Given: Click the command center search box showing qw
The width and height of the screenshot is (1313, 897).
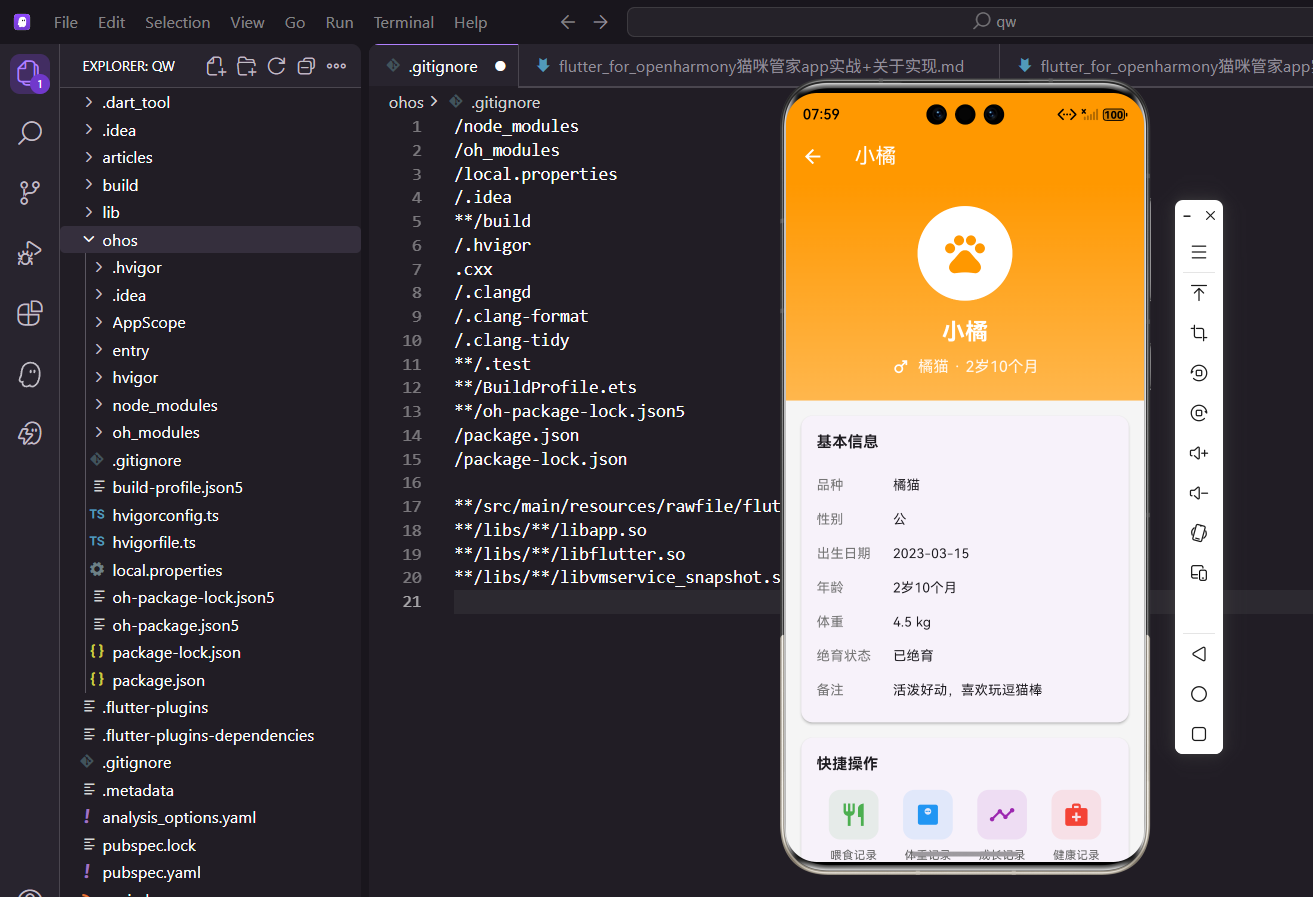Looking at the screenshot, I should [970, 22].
